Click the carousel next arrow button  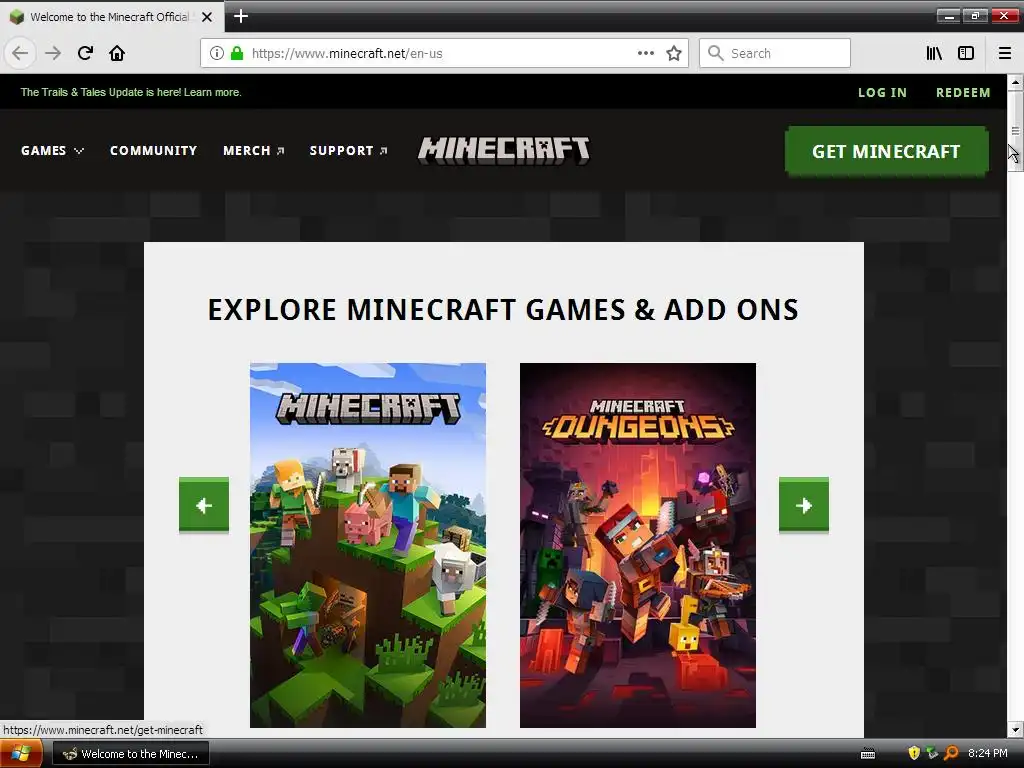pos(804,505)
